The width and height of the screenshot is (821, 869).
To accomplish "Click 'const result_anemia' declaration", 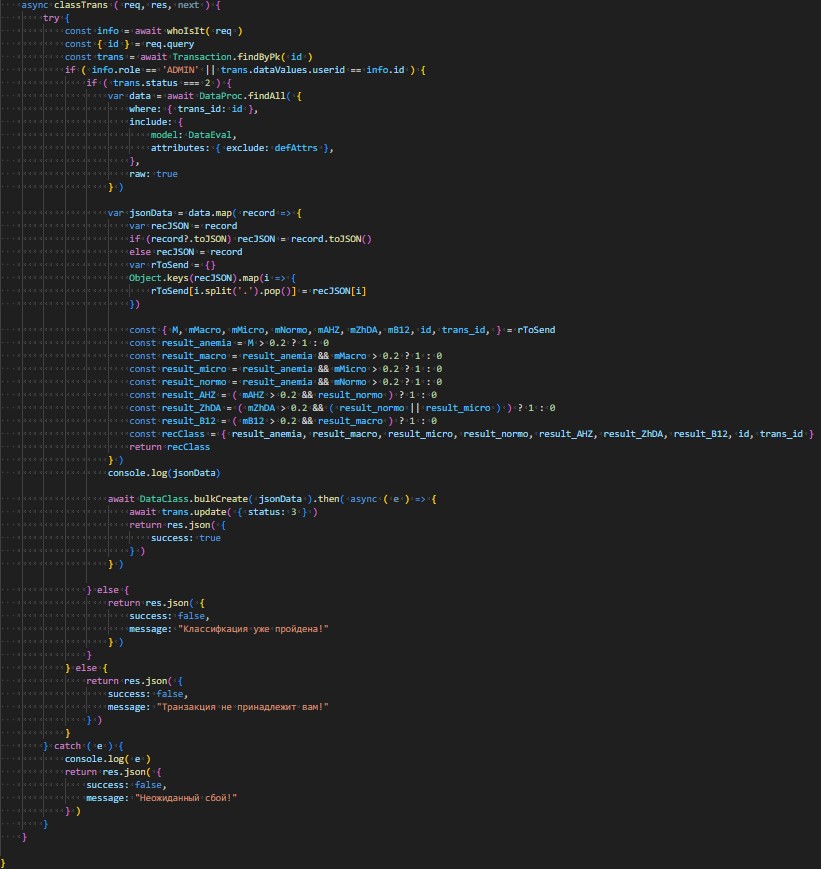I will [180, 343].
